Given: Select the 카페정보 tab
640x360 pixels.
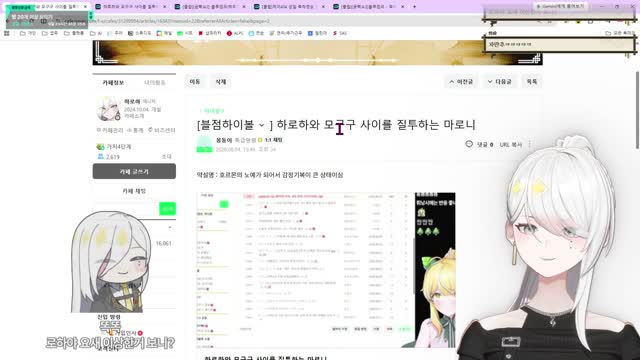Looking at the screenshot, I should pyautogui.click(x=113, y=83).
